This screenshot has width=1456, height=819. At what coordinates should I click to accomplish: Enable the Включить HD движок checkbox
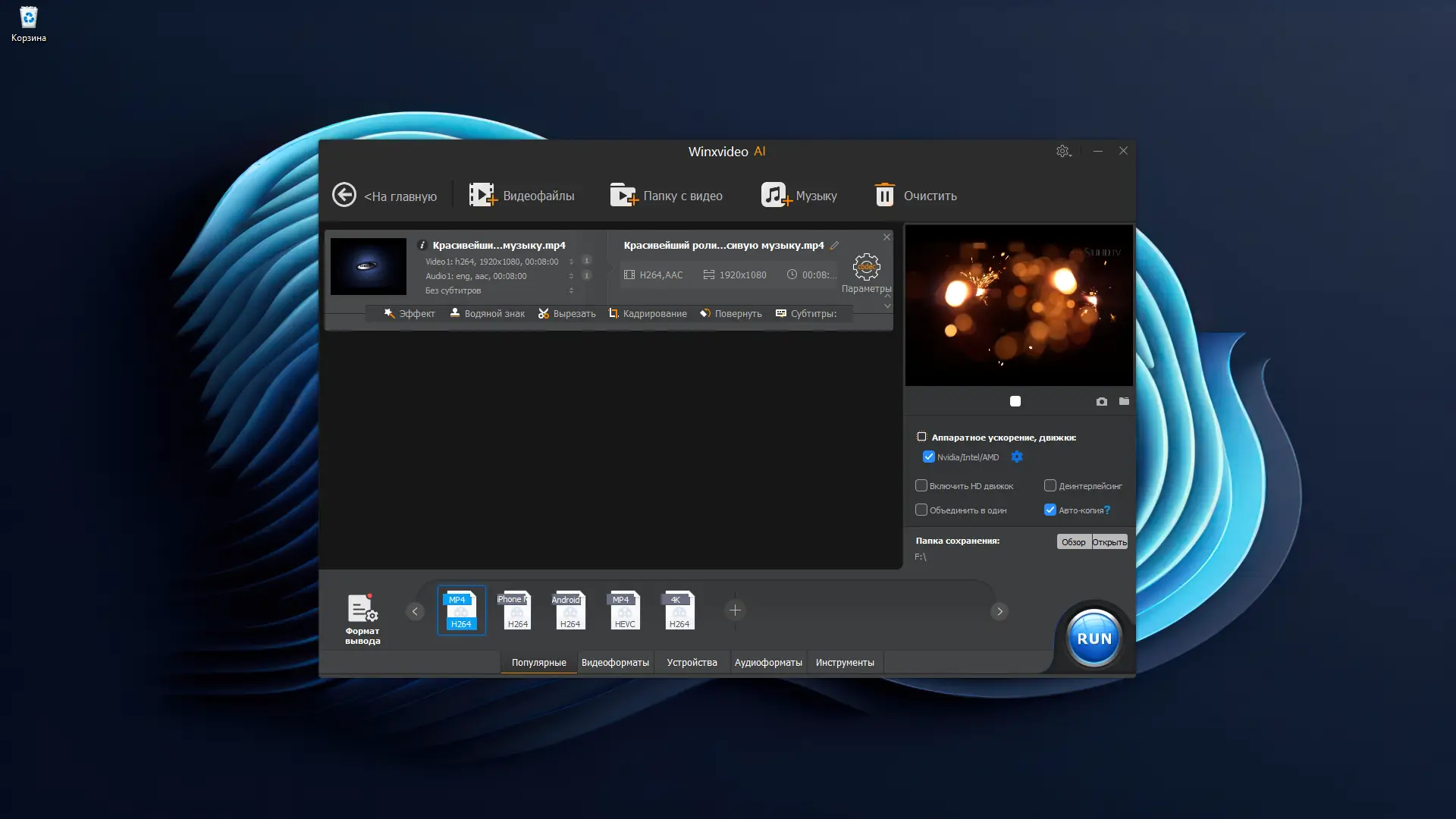(921, 485)
